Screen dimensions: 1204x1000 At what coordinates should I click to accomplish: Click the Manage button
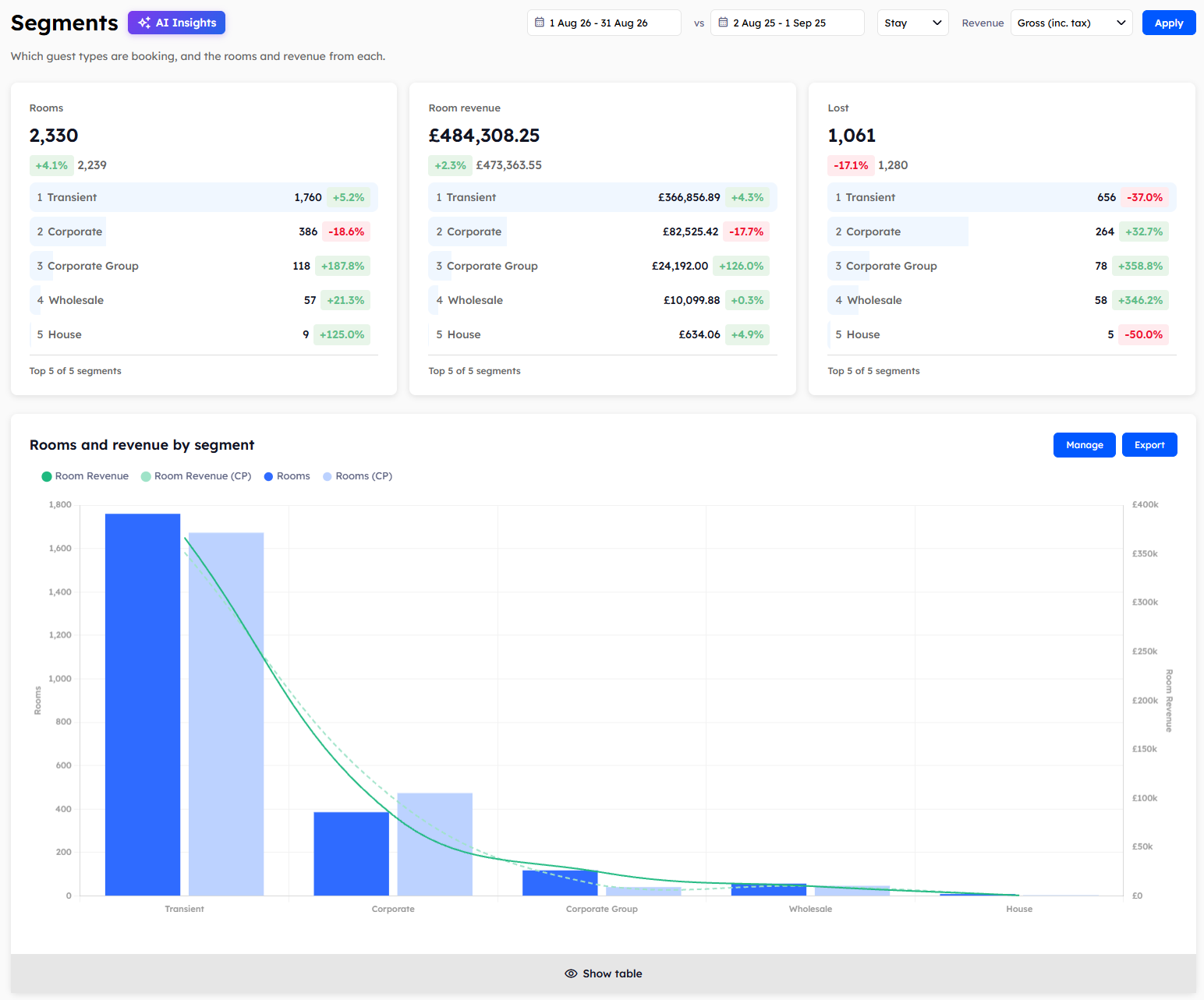coord(1085,445)
